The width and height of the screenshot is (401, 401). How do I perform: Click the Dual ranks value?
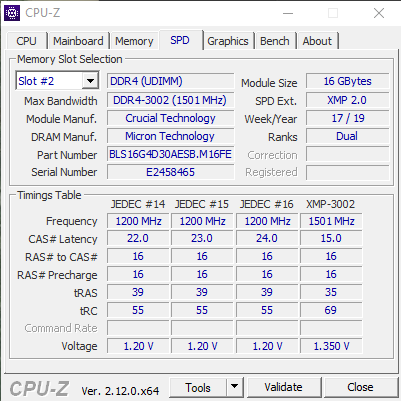point(347,136)
